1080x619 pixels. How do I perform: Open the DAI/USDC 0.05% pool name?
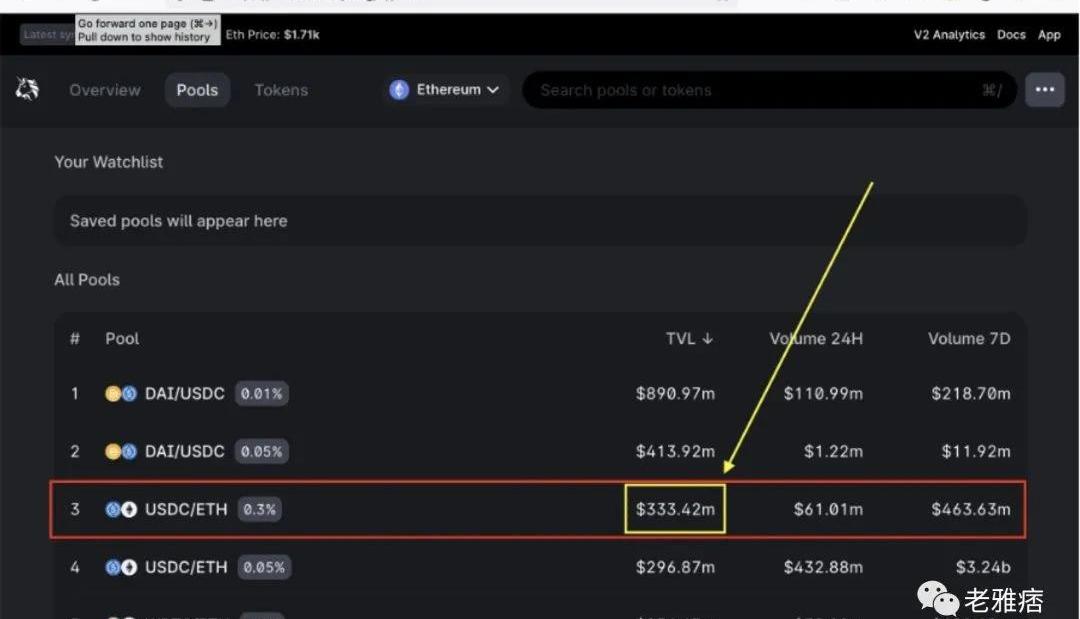tap(185, 452)
